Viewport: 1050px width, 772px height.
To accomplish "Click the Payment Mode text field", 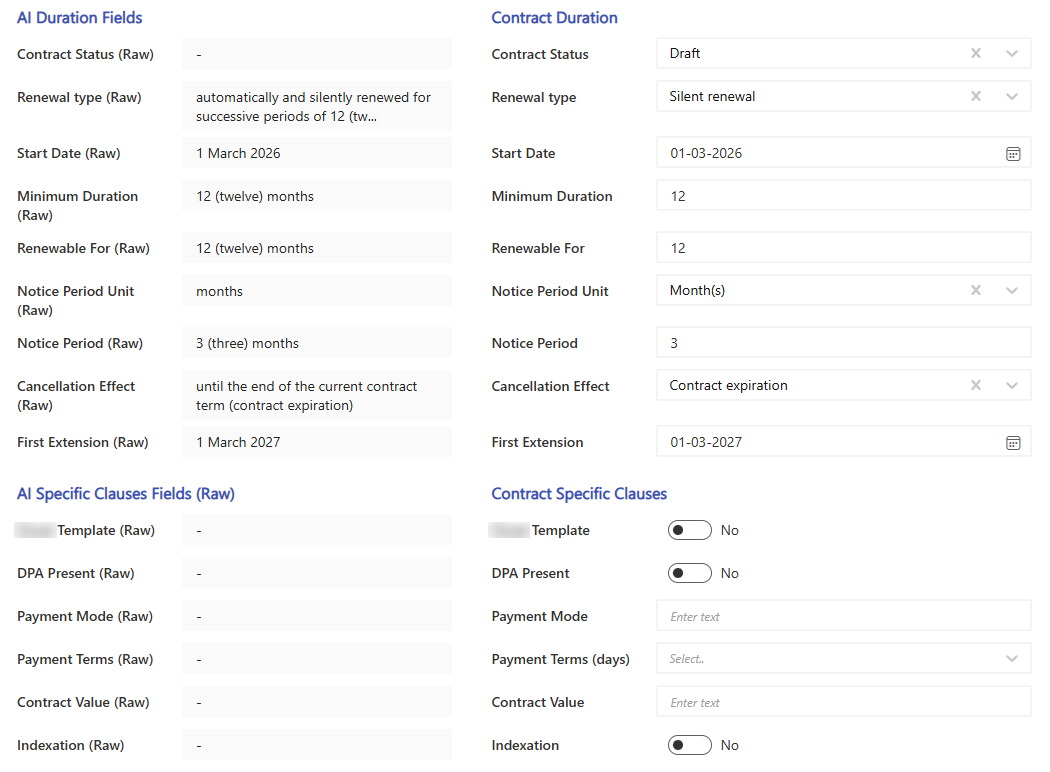I will pos(844,616).
